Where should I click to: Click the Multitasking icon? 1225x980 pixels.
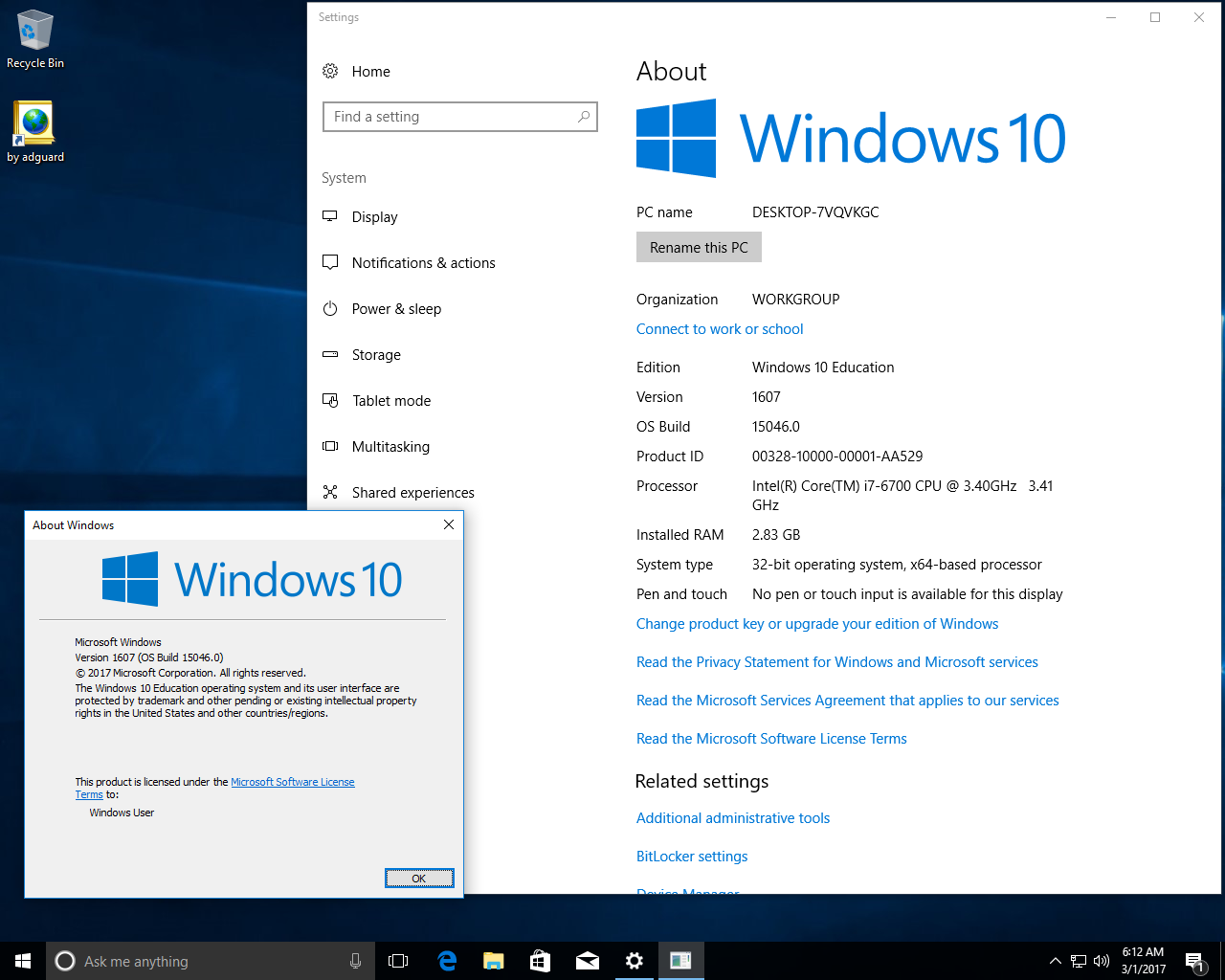(330, 446)
